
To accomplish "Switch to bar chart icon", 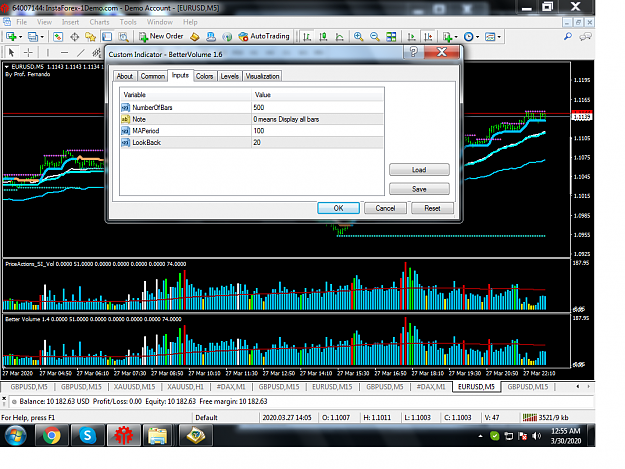I will [x=307, y=37].
